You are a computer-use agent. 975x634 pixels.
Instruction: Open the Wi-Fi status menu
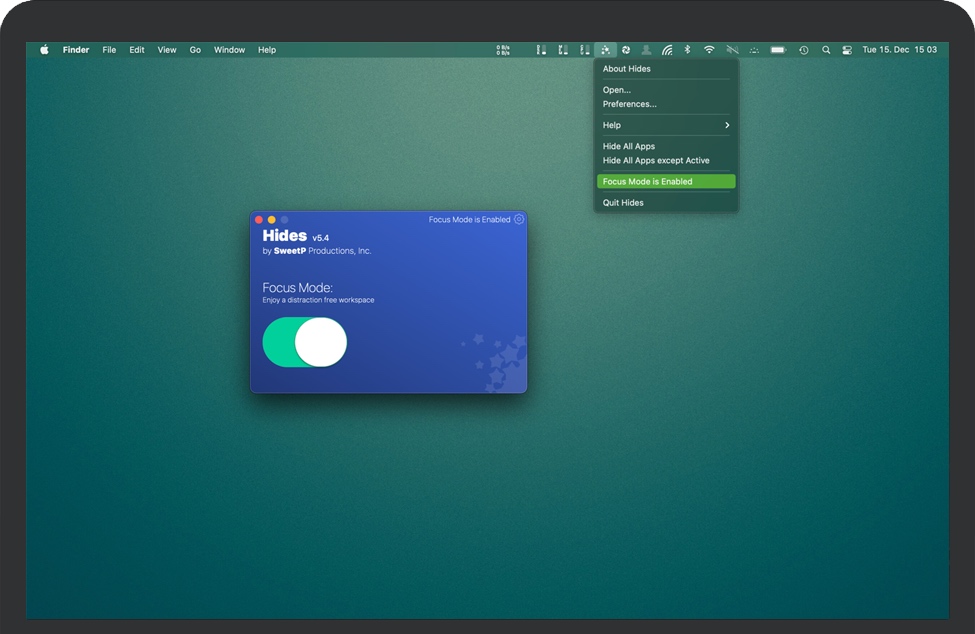(709, 50)
